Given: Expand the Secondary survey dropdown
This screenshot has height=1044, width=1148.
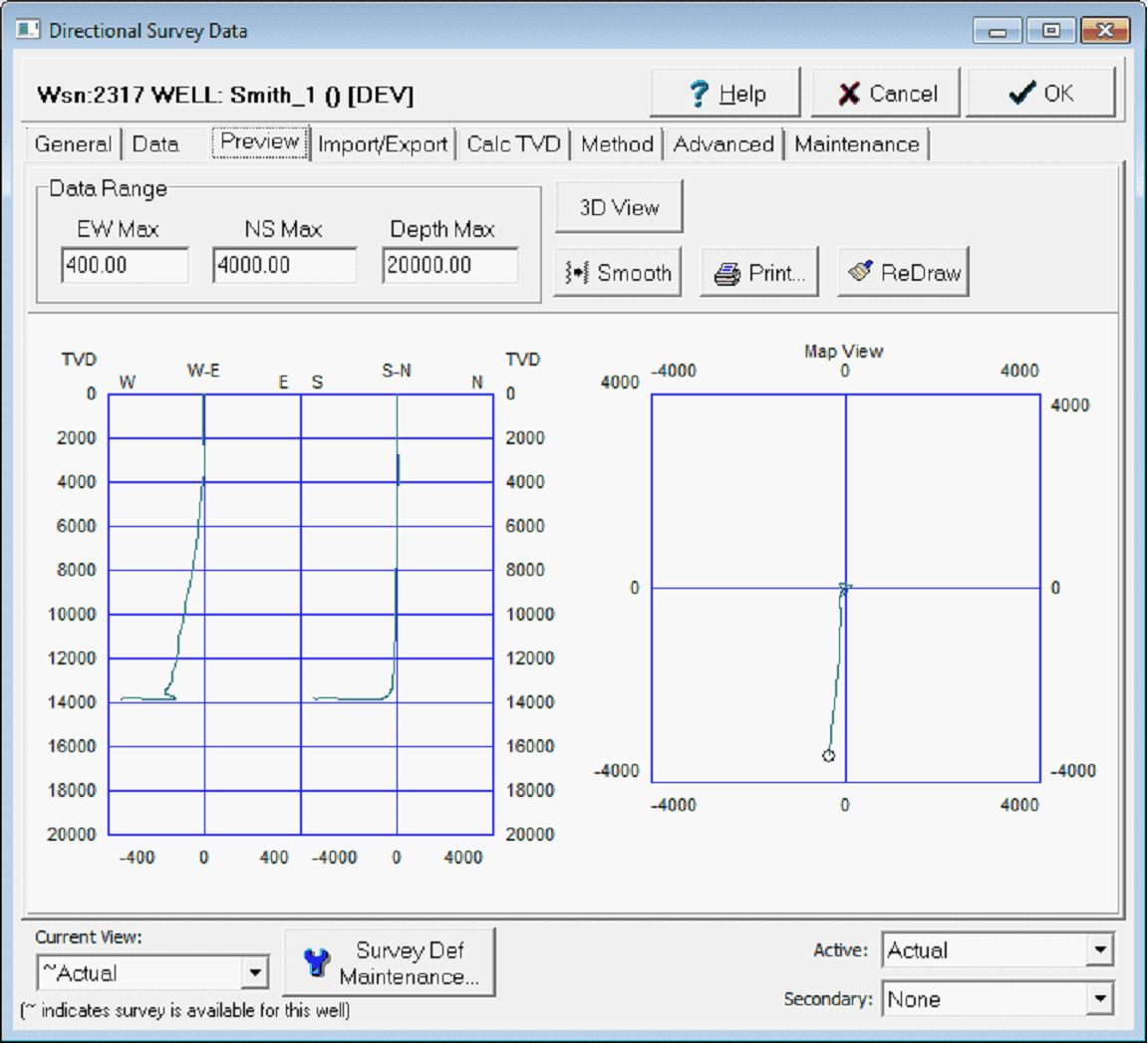Looking at the screenshot, I should pos(1099,998).
